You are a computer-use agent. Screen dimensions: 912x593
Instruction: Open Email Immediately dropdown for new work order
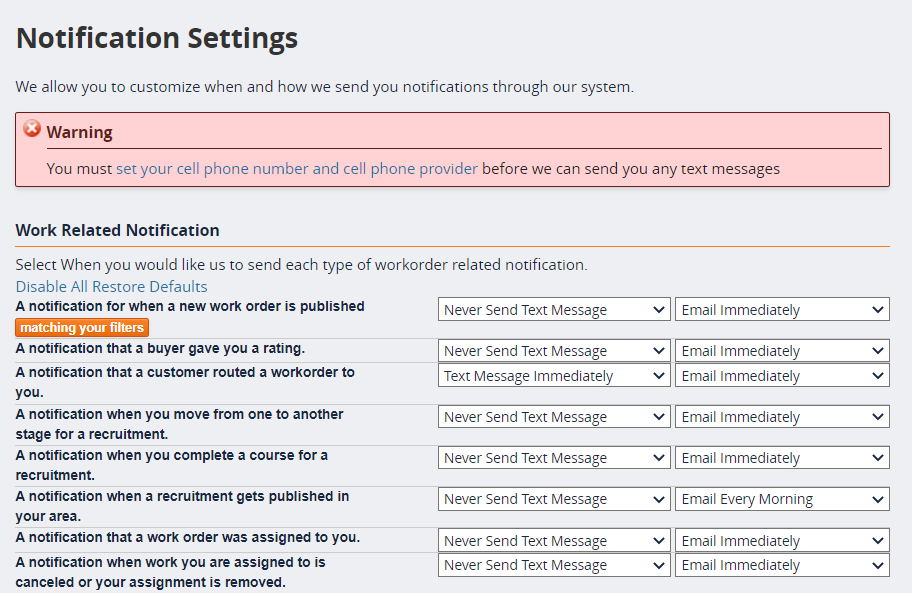782,309
